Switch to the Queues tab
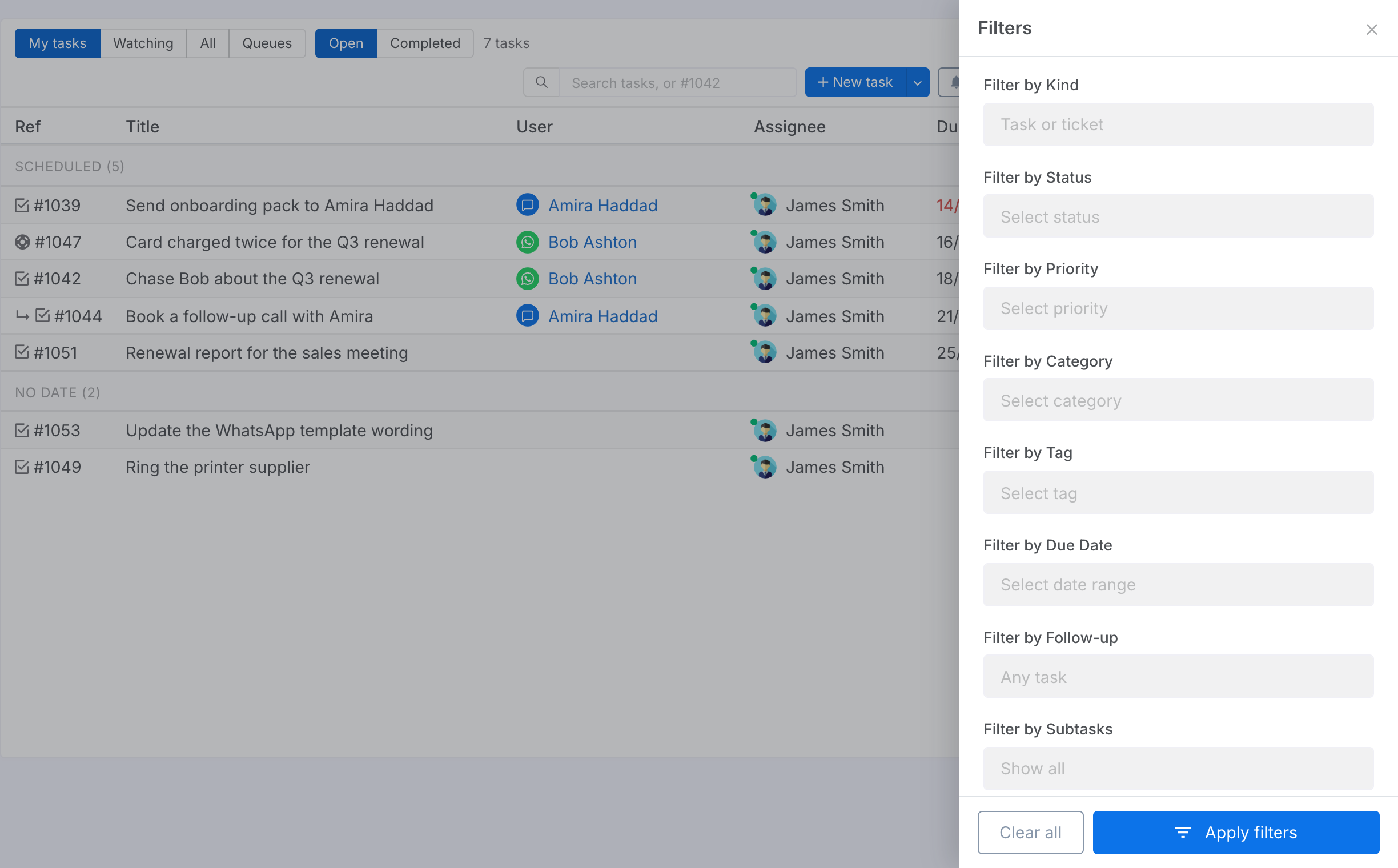1398x868 pixels. [x=267, y=43]
